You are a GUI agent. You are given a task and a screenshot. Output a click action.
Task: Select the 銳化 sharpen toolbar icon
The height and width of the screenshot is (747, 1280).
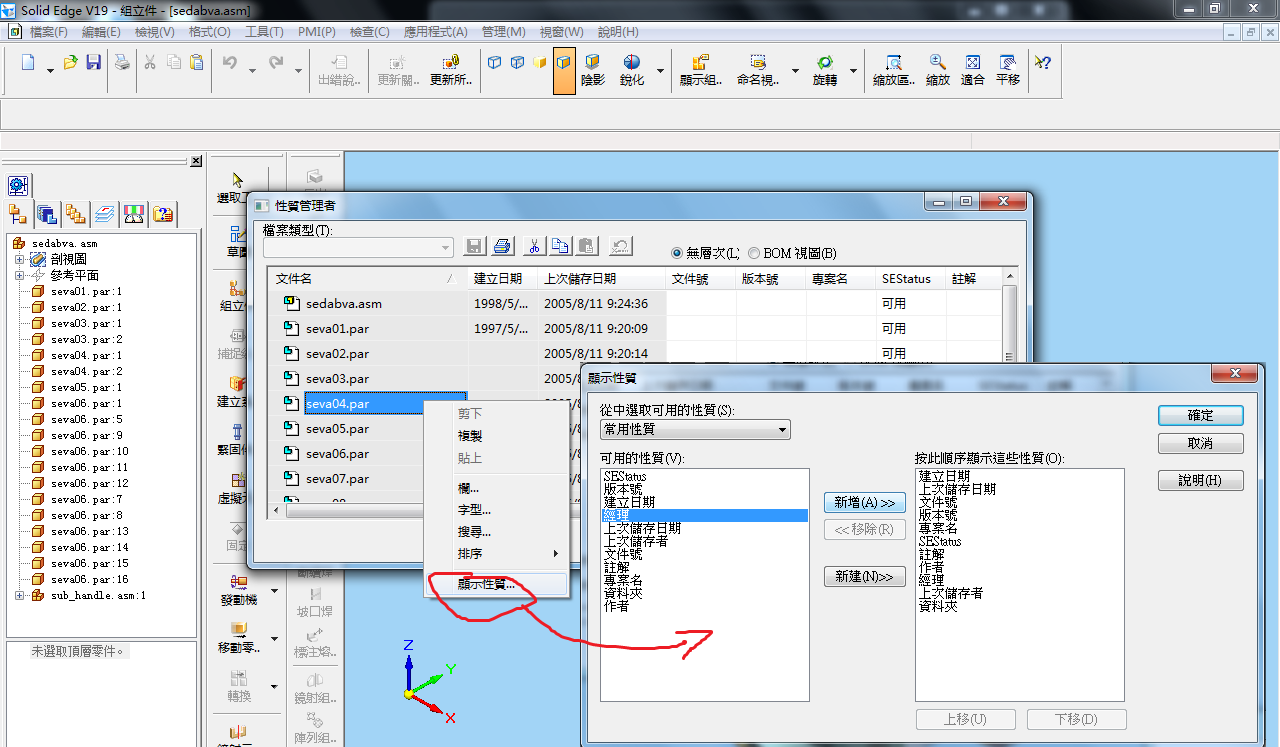click(x=632, y=70)
